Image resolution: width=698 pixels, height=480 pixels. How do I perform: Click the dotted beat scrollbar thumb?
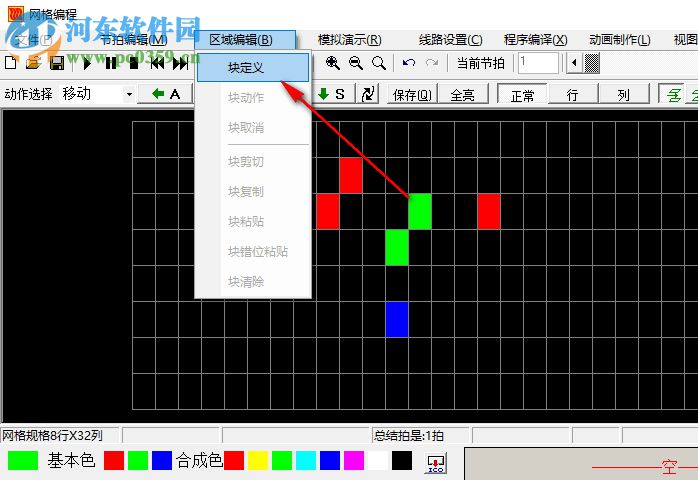[x=592, y=63]
